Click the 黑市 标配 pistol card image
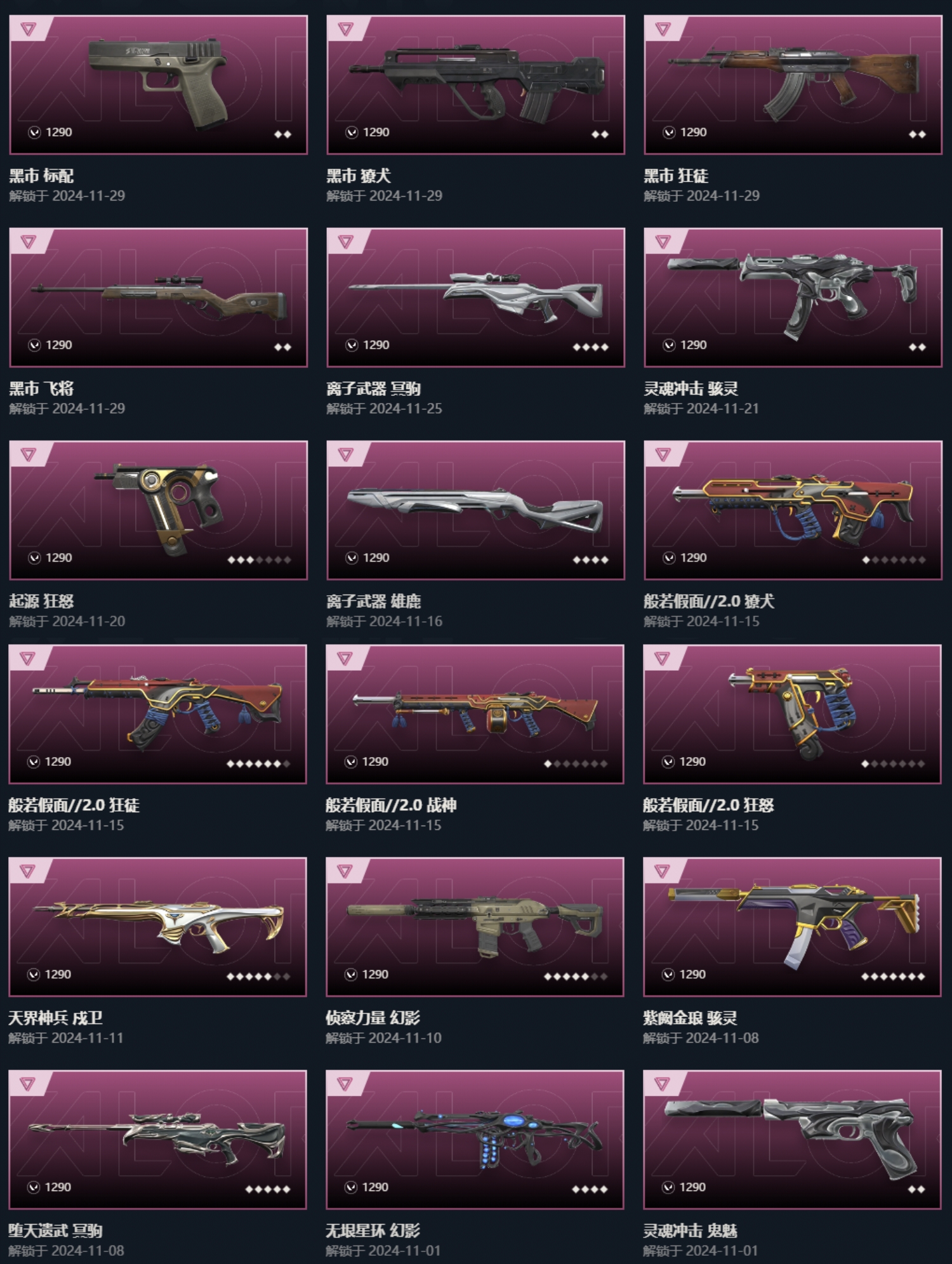The image size is (952, 1264). click(x=159, y=84)
